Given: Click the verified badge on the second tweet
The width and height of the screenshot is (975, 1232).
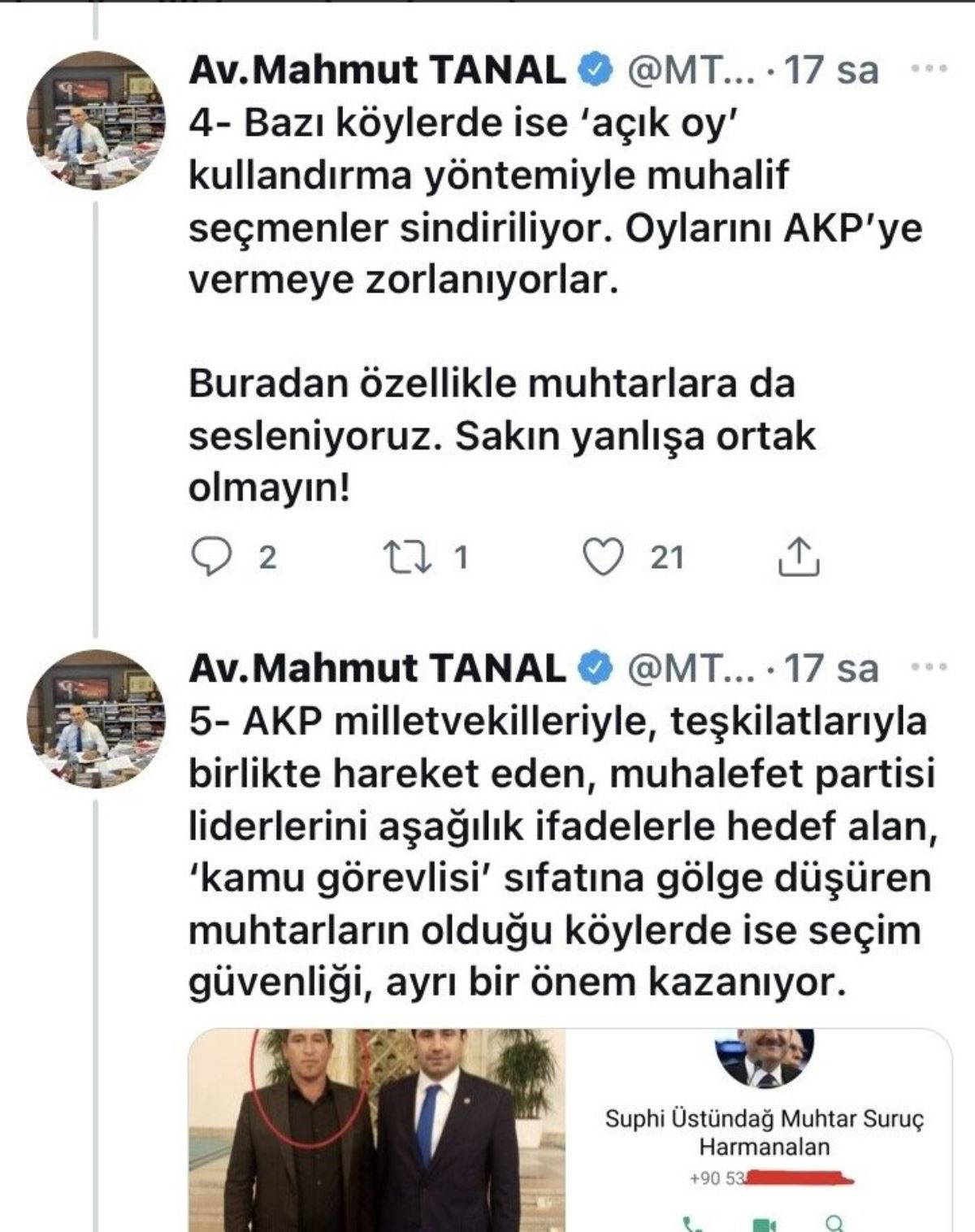Looking at the screenshot, I should pyautogui.click(x=595, y=669).
